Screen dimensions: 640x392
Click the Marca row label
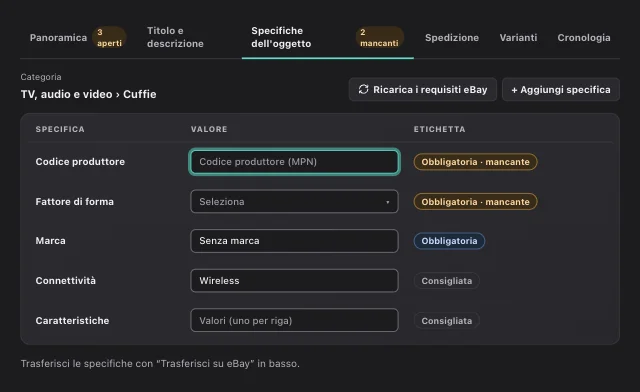click(50, 241)
